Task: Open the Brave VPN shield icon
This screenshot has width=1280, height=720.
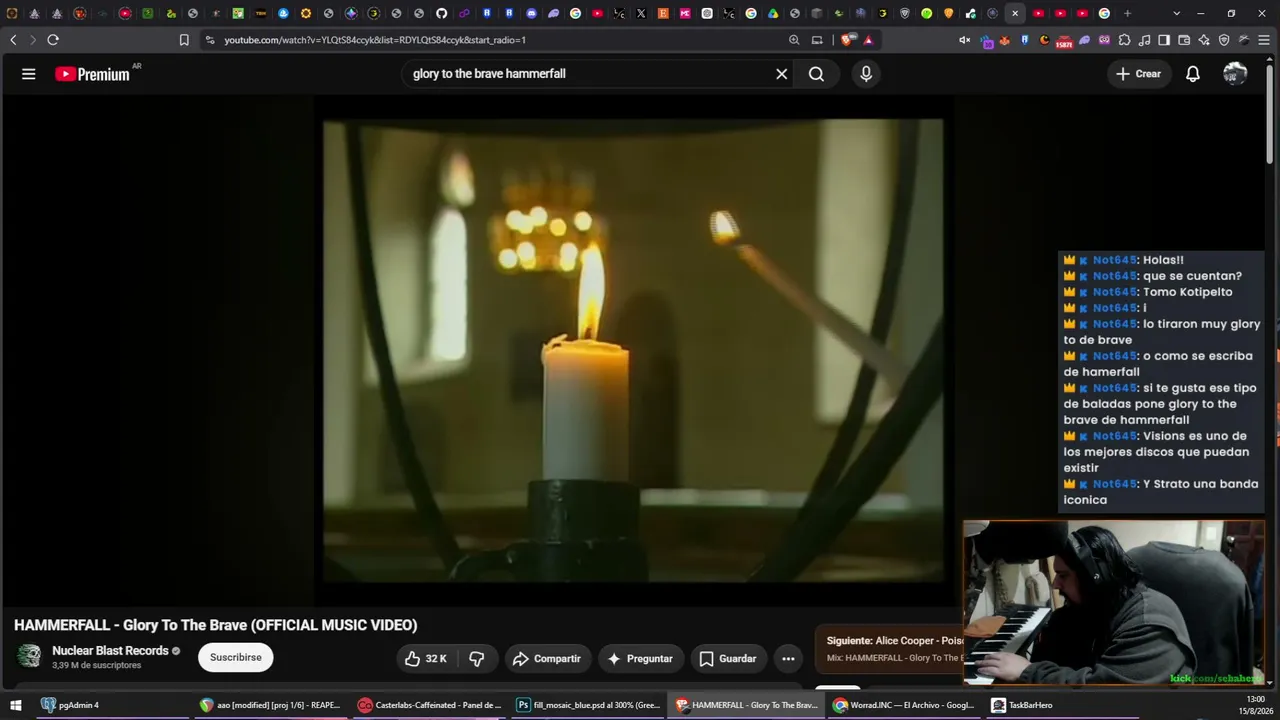Action: pos(1224,40)
